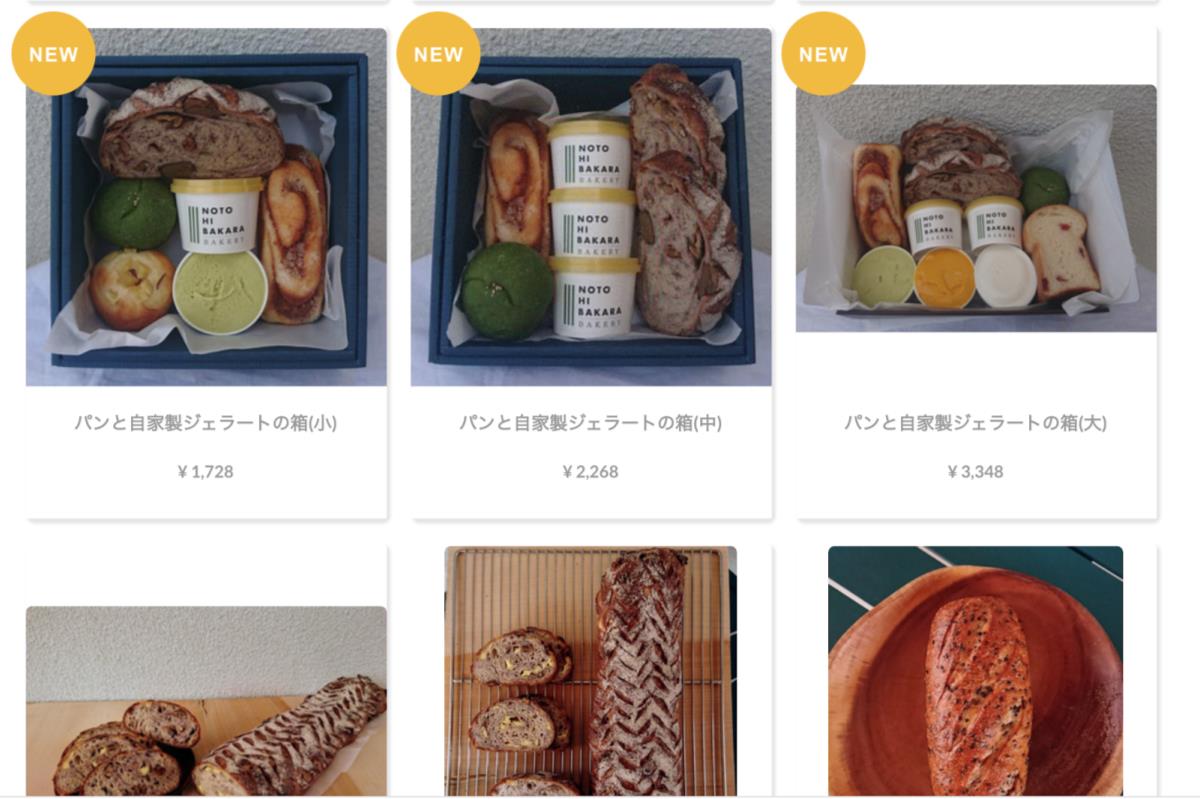1200x799 pixels.
Task: Open the パンと自家製ジェラートの箱(中) product title
Action: click(591, 423)
